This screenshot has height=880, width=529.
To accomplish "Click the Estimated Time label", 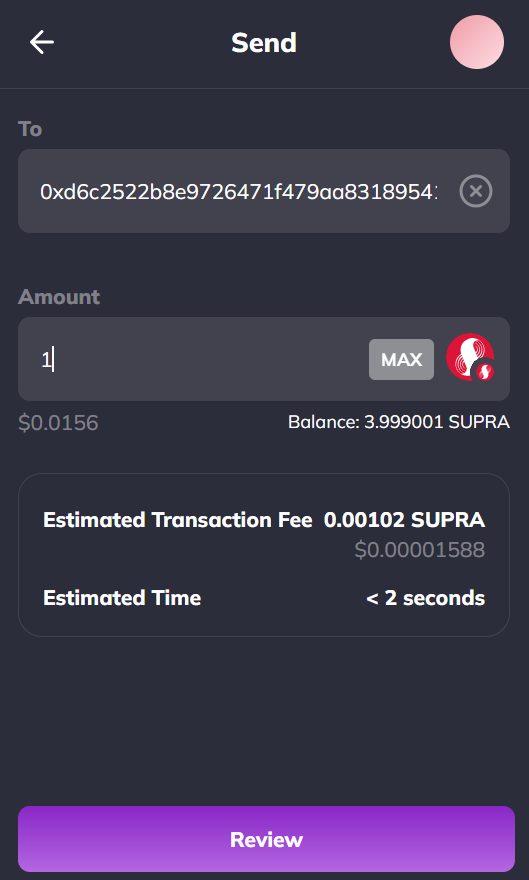I will click(x=122, y=598).
